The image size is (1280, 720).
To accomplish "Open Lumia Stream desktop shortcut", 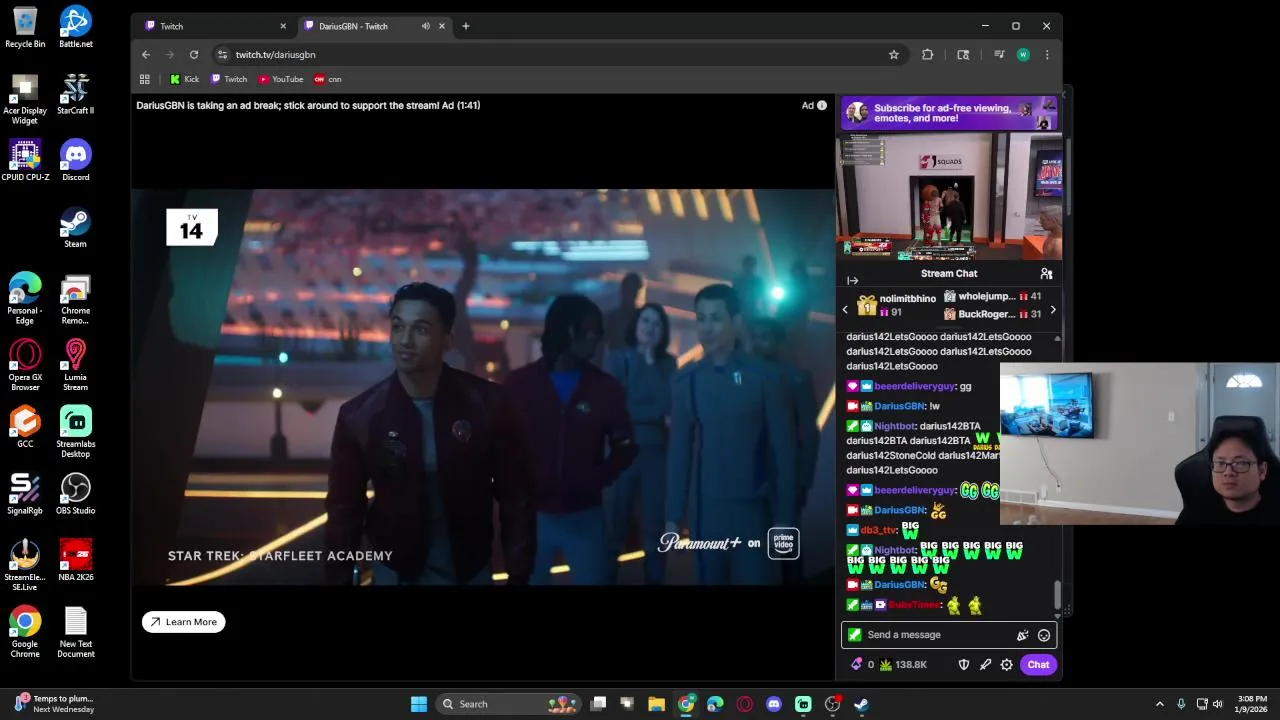I will coord(76,365).
